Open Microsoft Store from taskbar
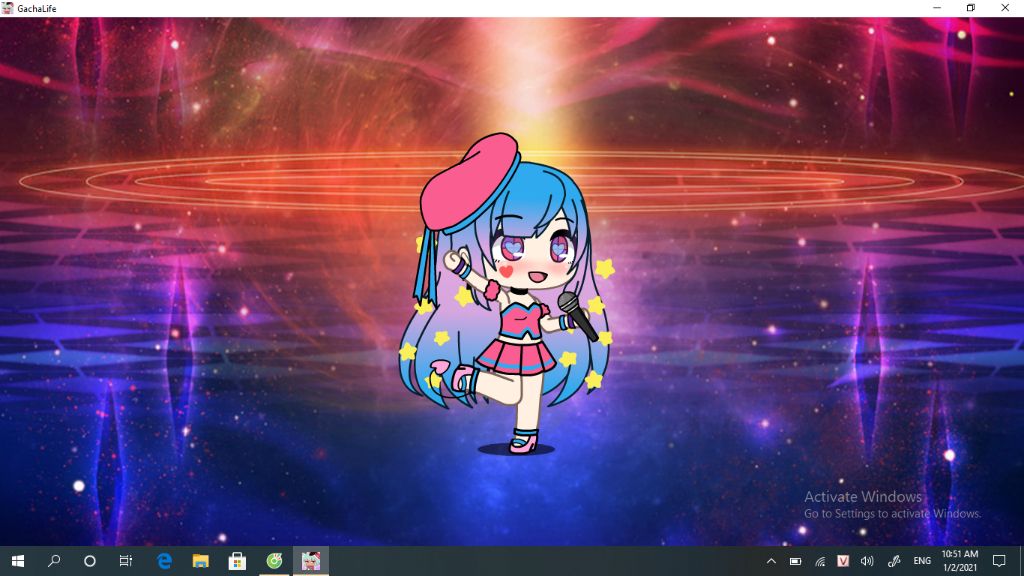Viewport: 1024px width, 576px height. (x=237, y=561)
